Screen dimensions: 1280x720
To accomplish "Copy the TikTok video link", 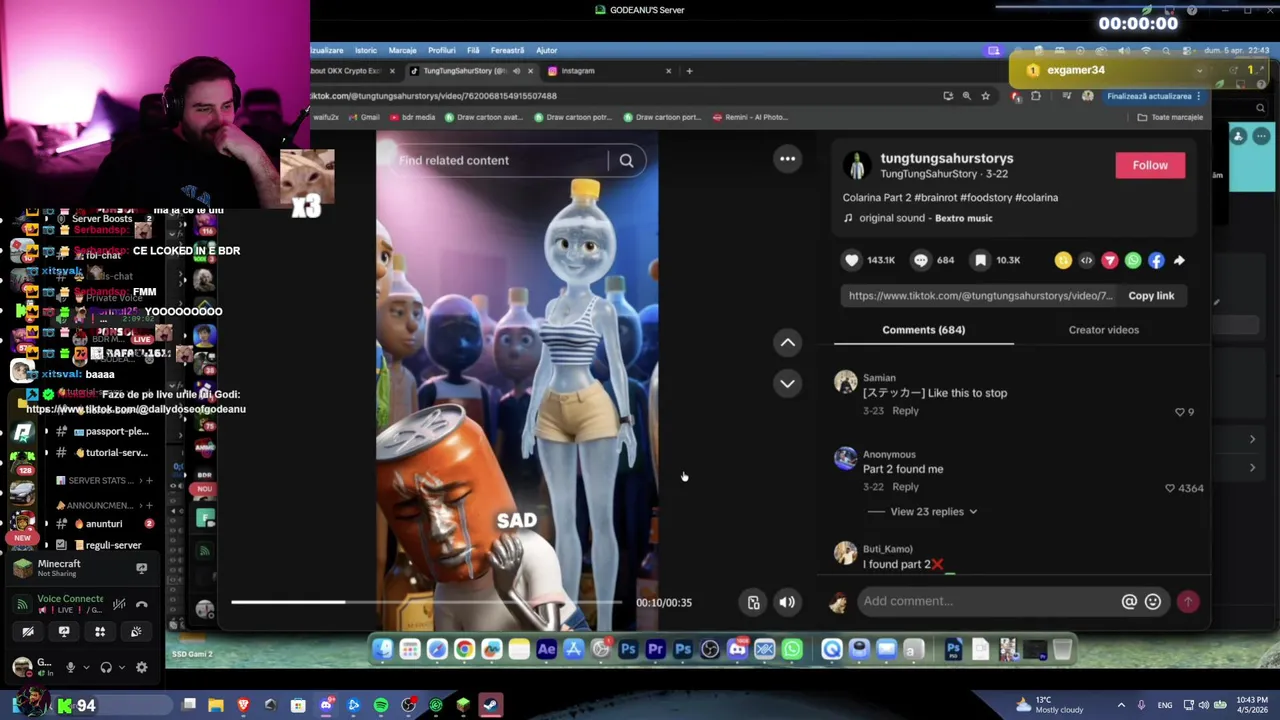I will pos(1151,296).
